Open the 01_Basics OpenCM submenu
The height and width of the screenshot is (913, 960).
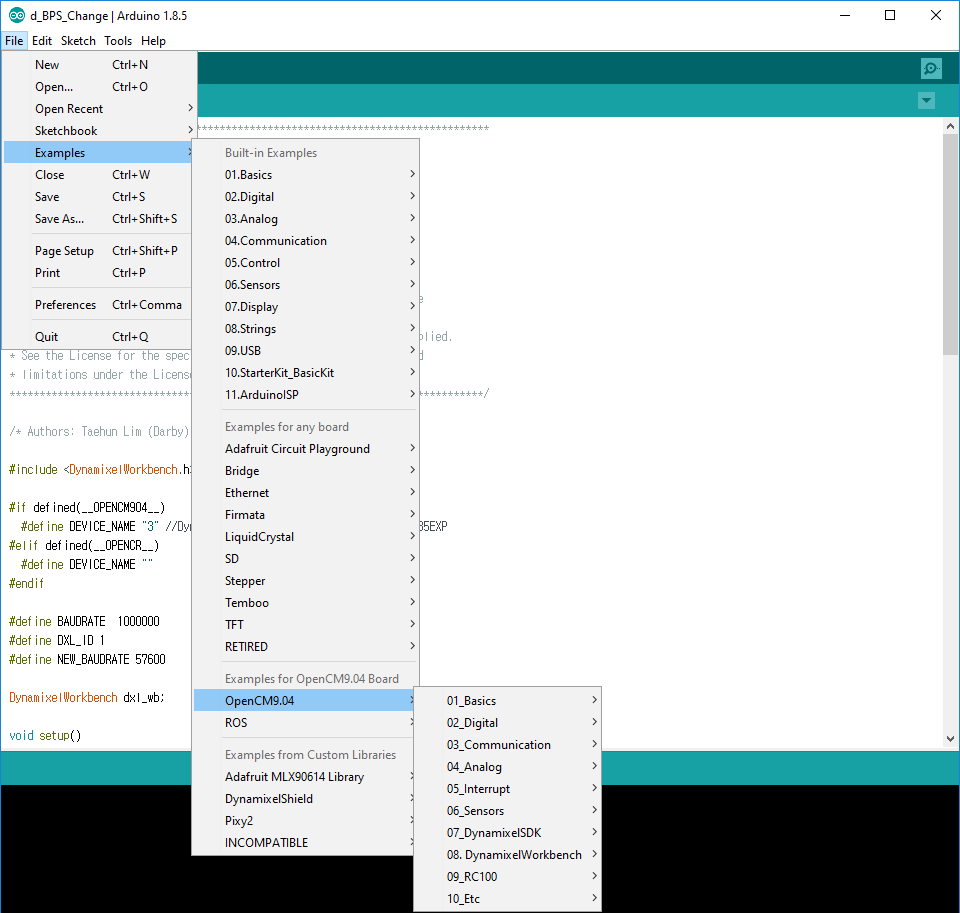[508, 701]
